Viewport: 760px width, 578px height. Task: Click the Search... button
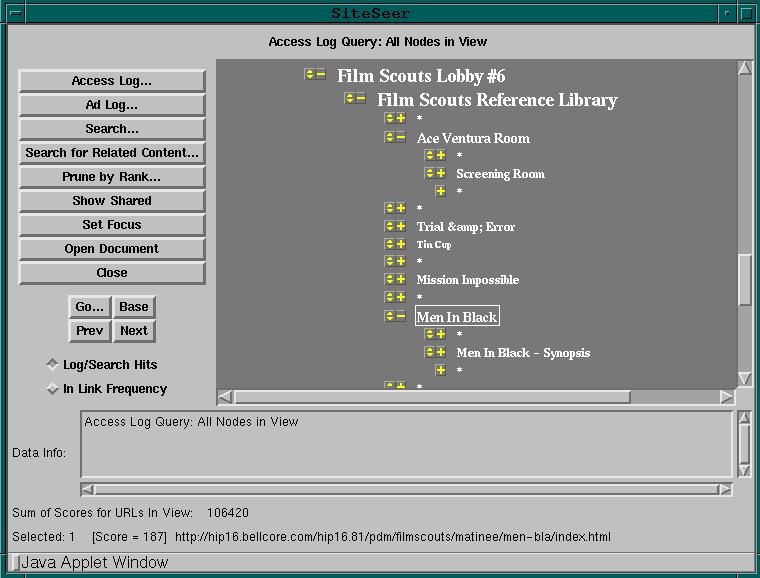pyautogui.click(x=112, y=129)
